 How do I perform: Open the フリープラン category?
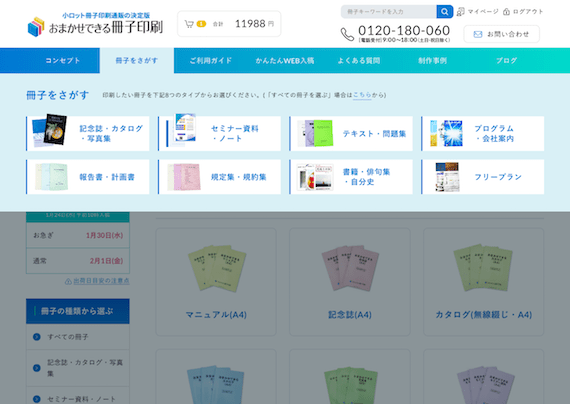coord(483,177)
